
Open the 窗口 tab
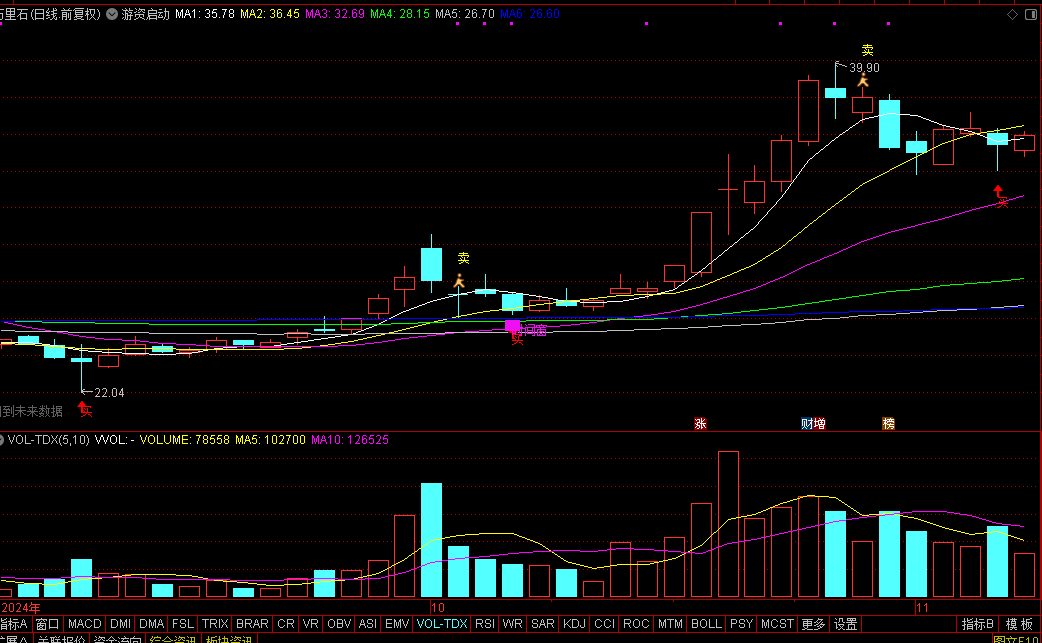(47, 624)
